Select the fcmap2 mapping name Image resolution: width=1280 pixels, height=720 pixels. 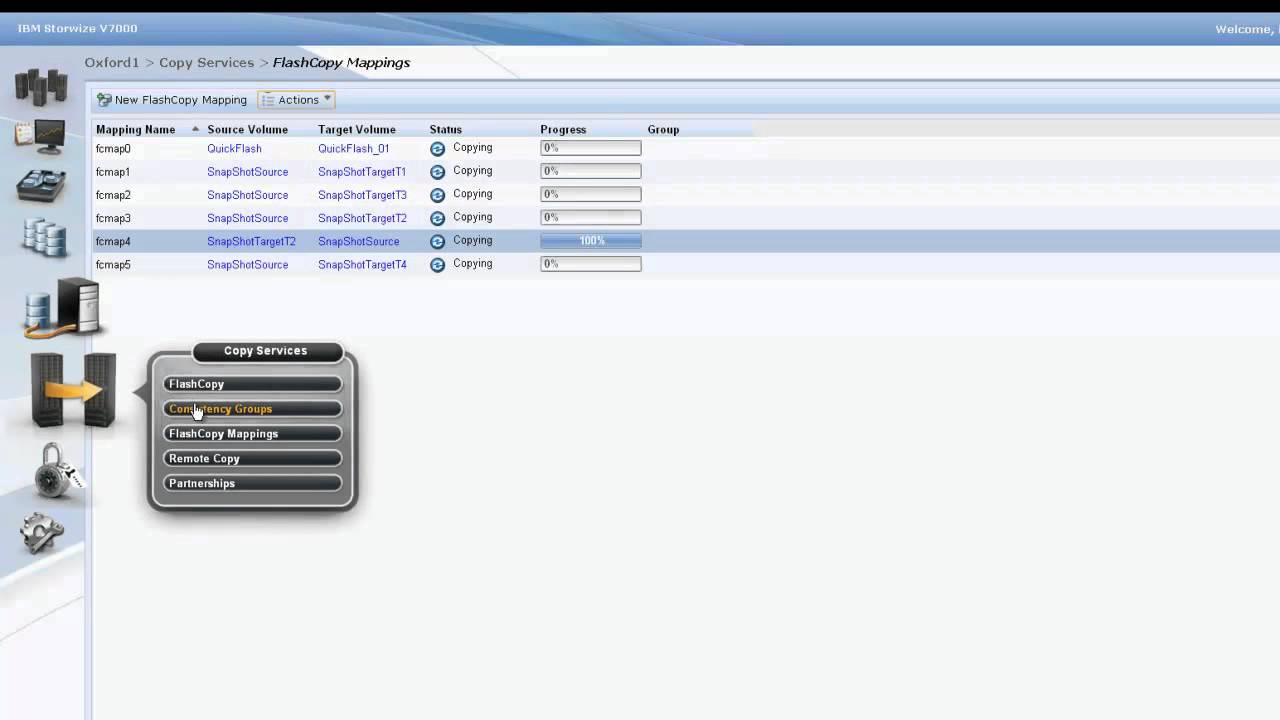[x=113, y=195]
